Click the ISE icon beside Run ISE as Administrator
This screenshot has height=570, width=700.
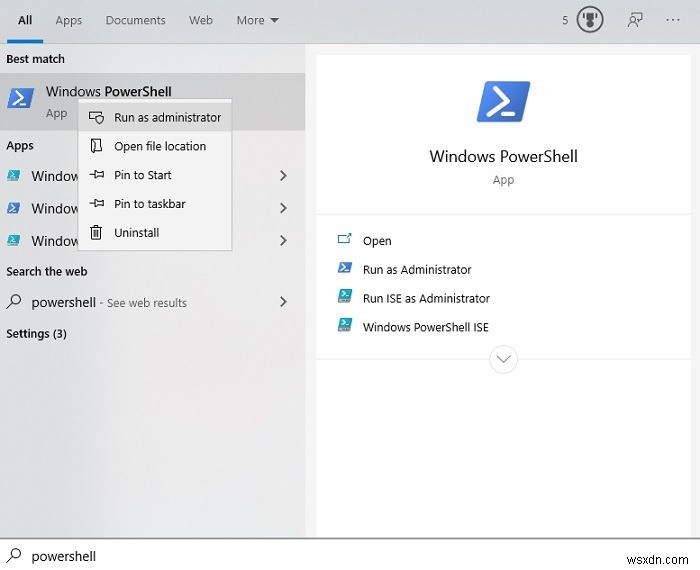(345, 296)
